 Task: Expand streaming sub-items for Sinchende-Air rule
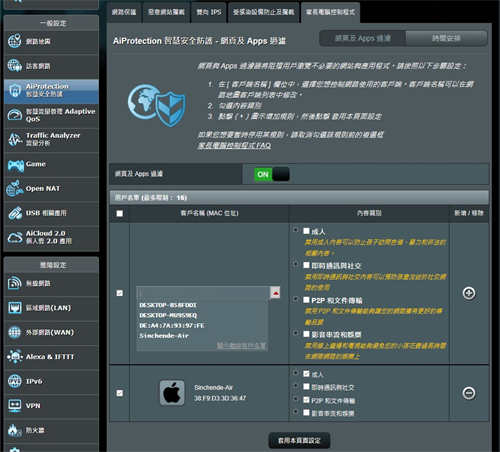pos(296,412)
